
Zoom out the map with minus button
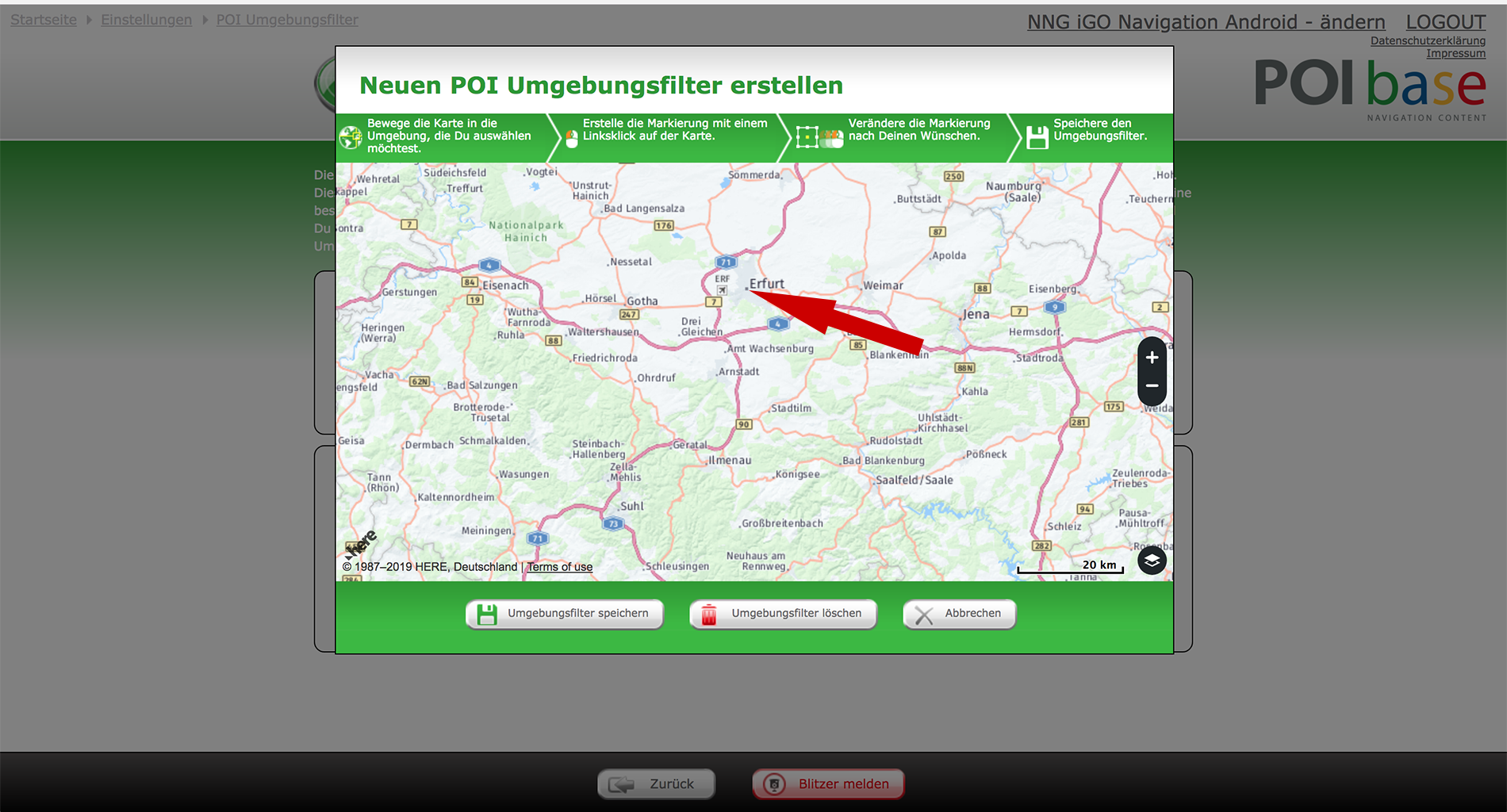[1152, 386]
